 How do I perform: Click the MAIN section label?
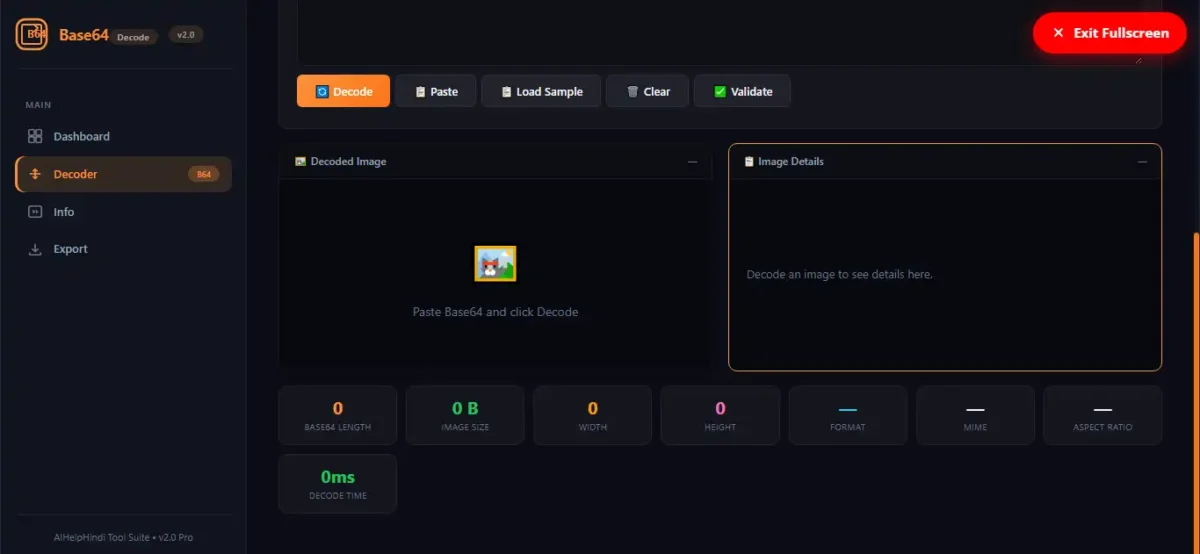click(x=38, y=105)
